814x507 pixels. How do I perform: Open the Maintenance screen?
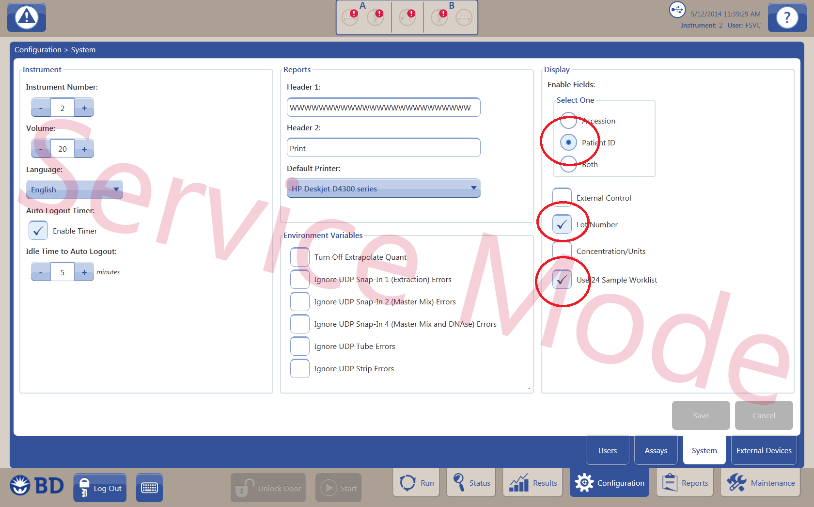click(x=760, y=483)
